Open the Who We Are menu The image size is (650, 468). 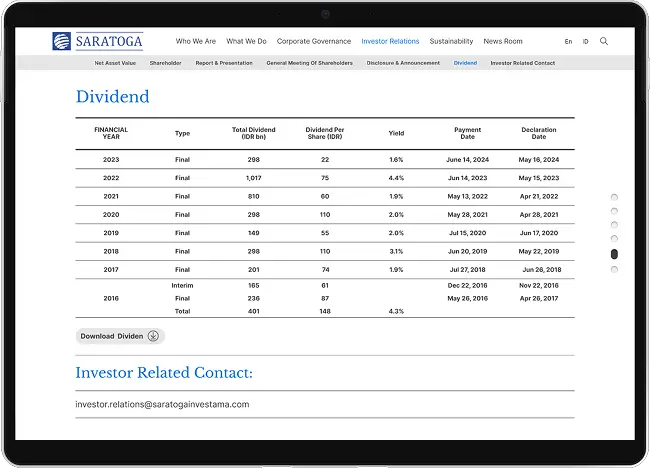[x=196, y=42]
